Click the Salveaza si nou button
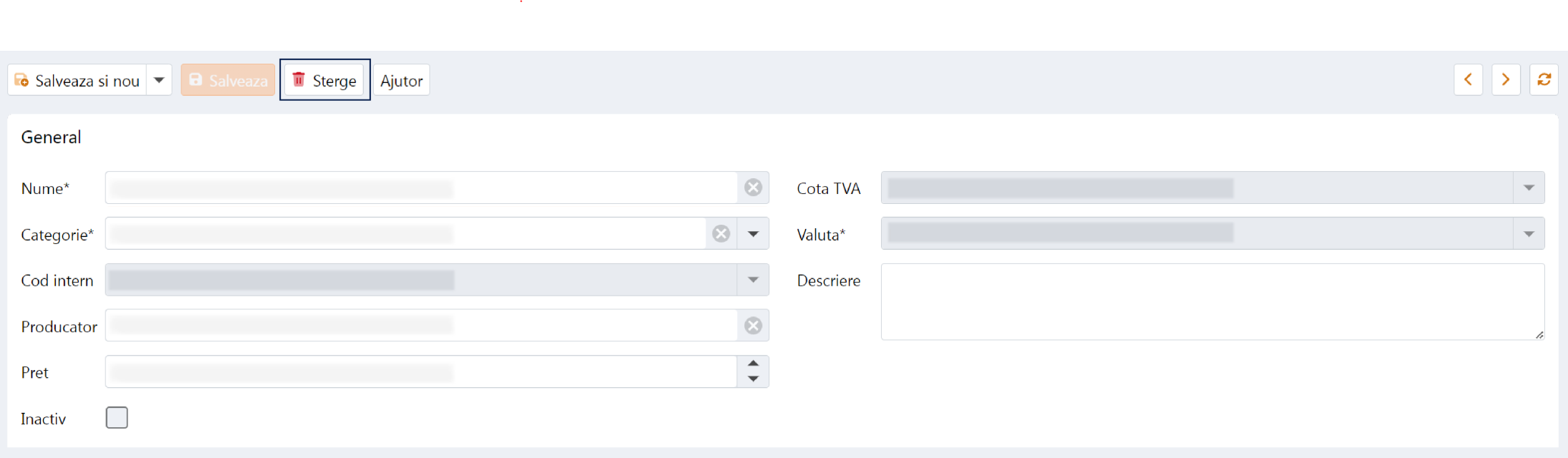Image resolution: width=1568 pixels, height=458 pixels. [77, 80]
